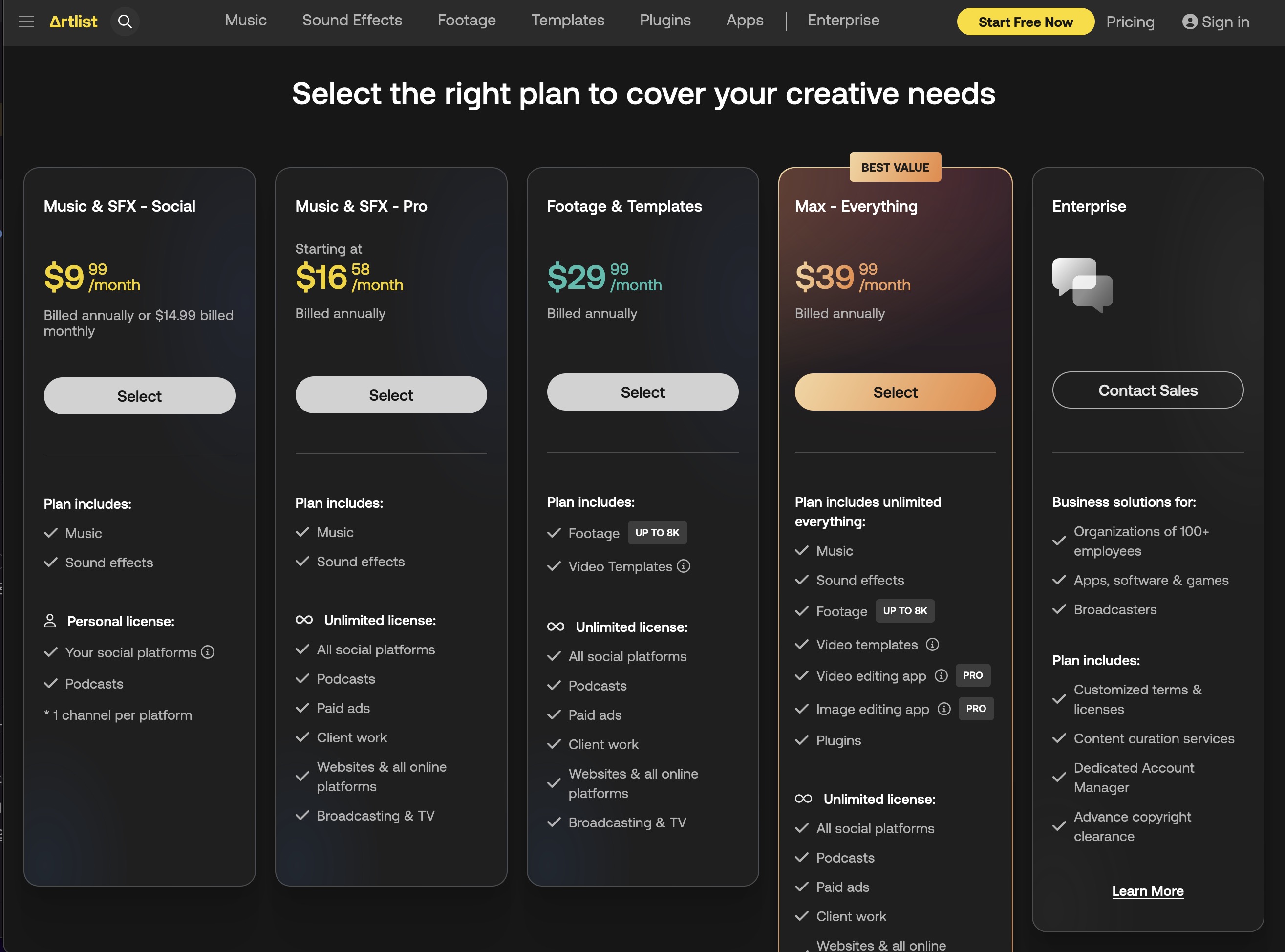Screen dimensions: 1285x952
Task: Click info icon next to Video editing app
Action: click(941, 675)
